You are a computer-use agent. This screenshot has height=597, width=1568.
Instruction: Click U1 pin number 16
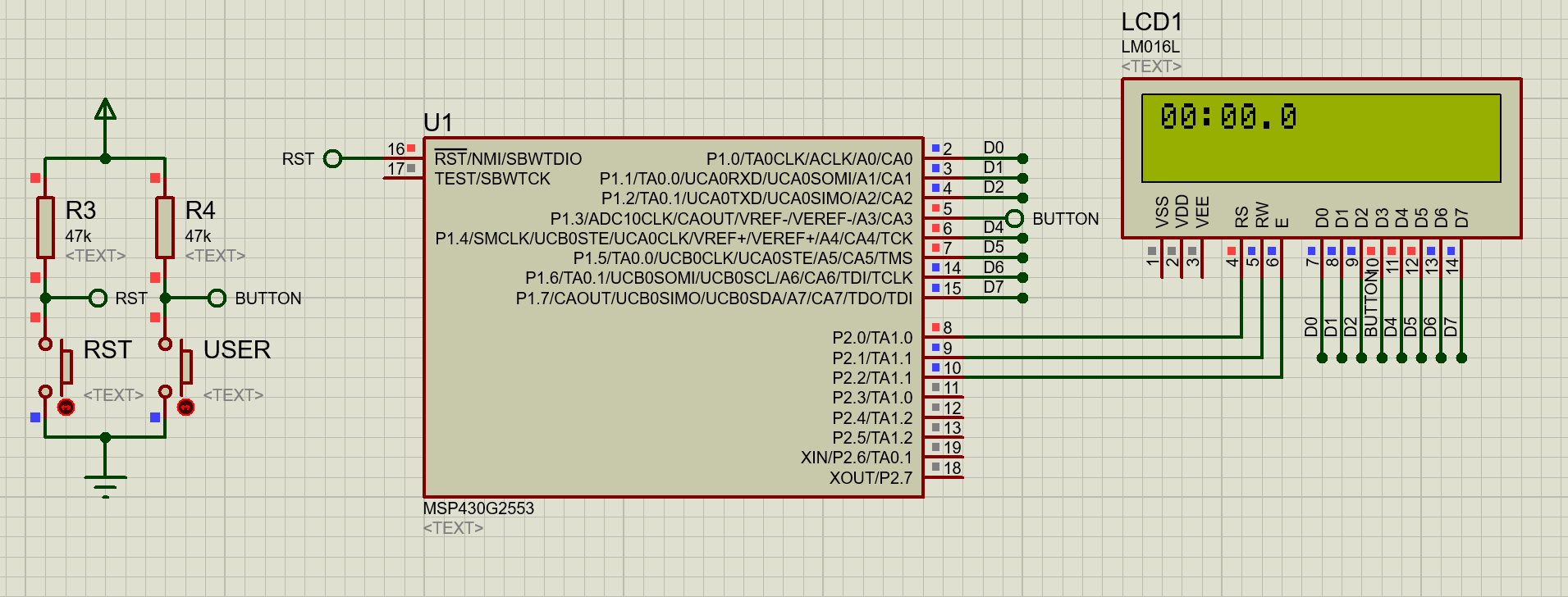point(395,149)
